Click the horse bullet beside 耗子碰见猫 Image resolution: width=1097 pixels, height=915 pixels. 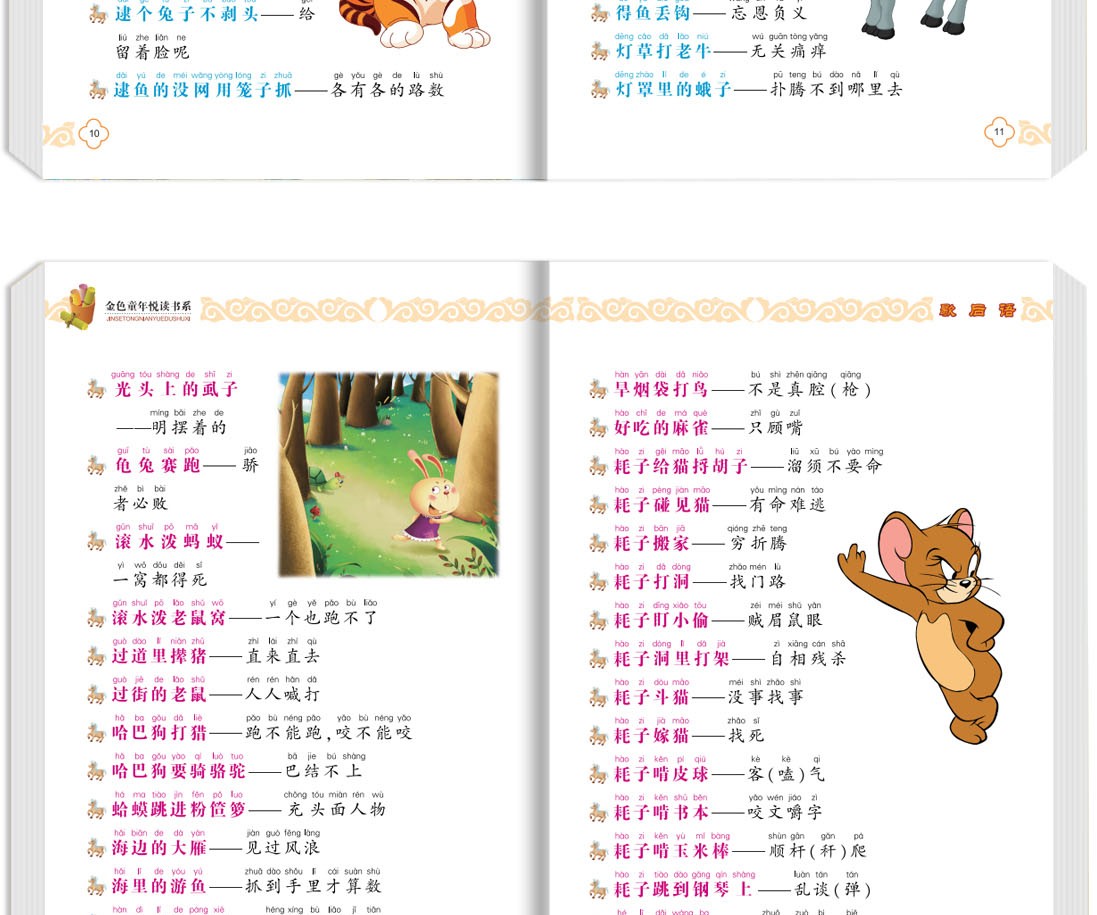coord(598,504)
